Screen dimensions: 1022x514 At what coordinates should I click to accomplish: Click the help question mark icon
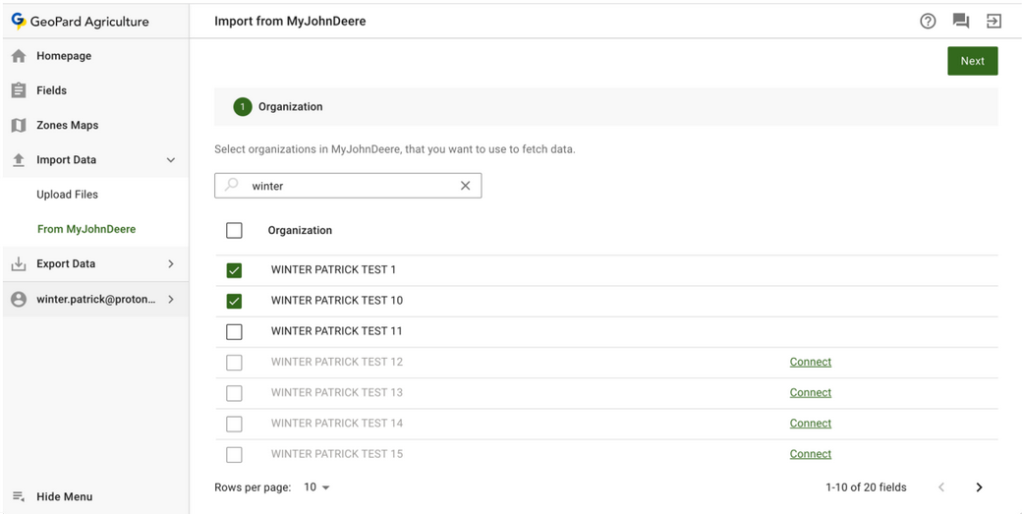click(927, 21)
